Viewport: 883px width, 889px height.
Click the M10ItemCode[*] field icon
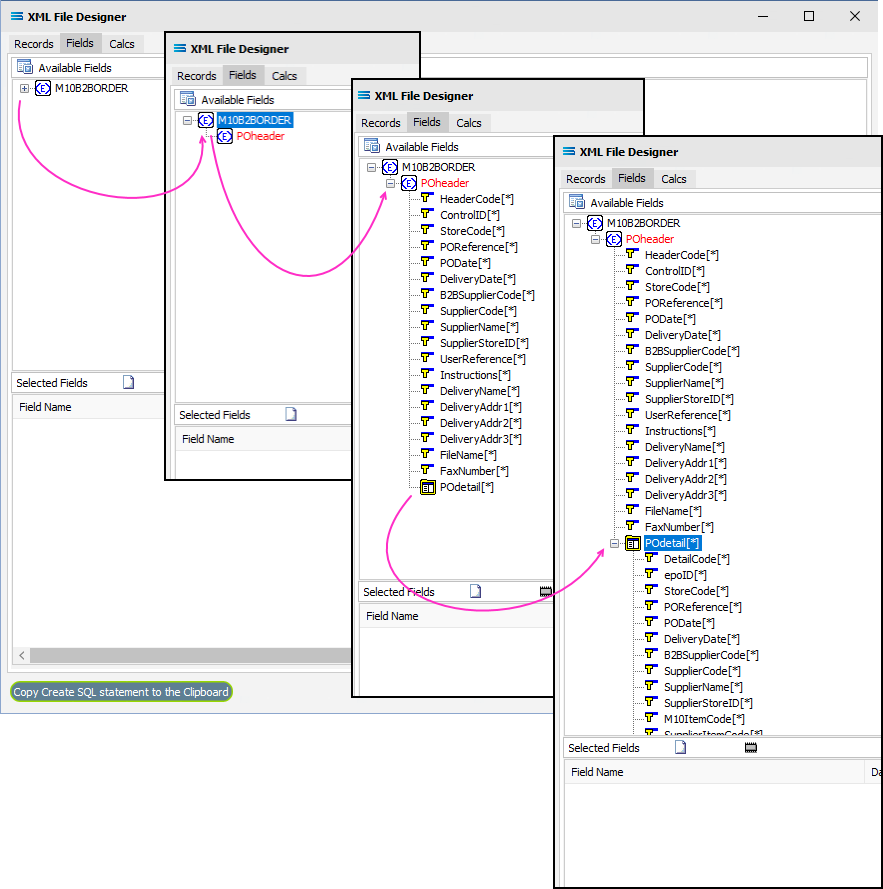(650, 718)
